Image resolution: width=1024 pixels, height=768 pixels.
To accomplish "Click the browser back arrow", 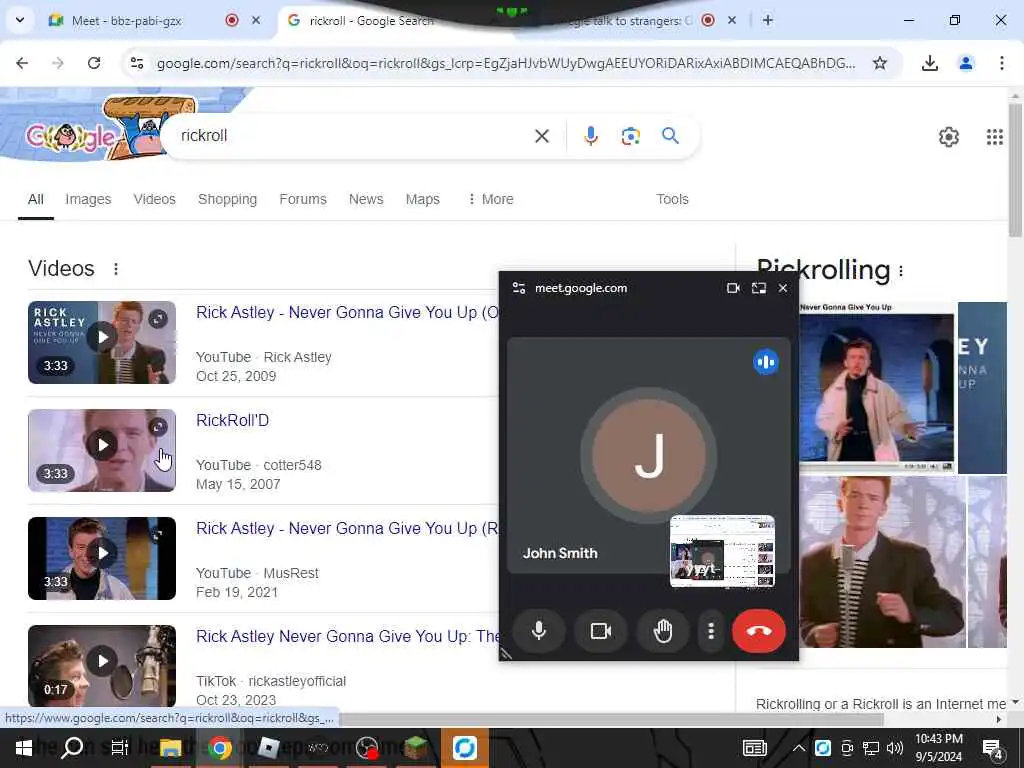I will point(22,63).
